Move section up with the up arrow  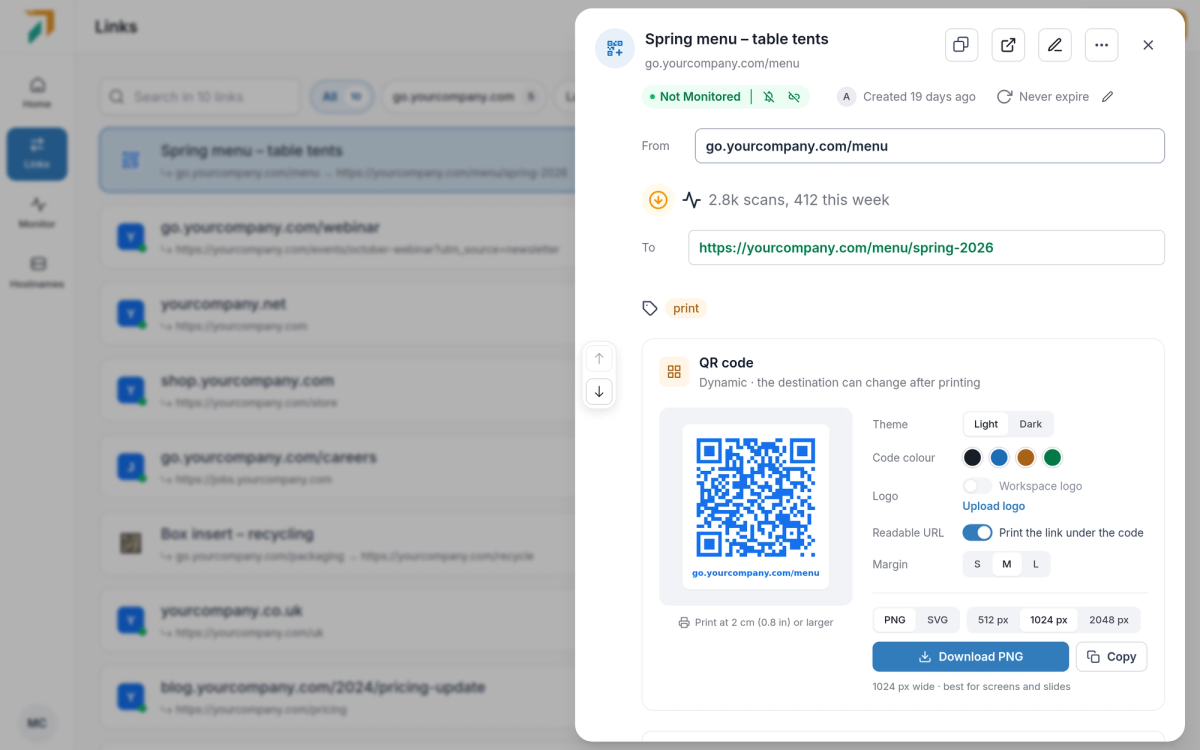[599, 358]
